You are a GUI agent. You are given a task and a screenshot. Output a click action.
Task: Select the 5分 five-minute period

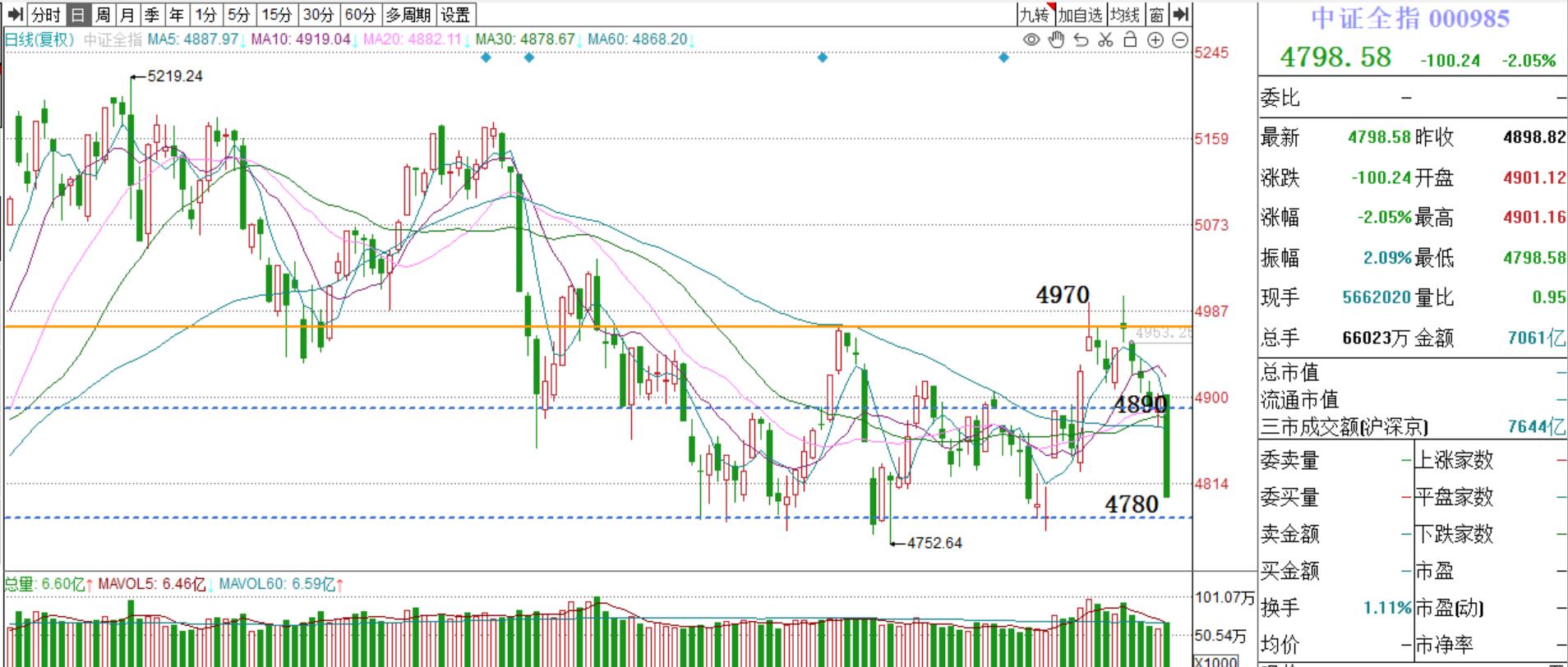[x=238, y=14]
